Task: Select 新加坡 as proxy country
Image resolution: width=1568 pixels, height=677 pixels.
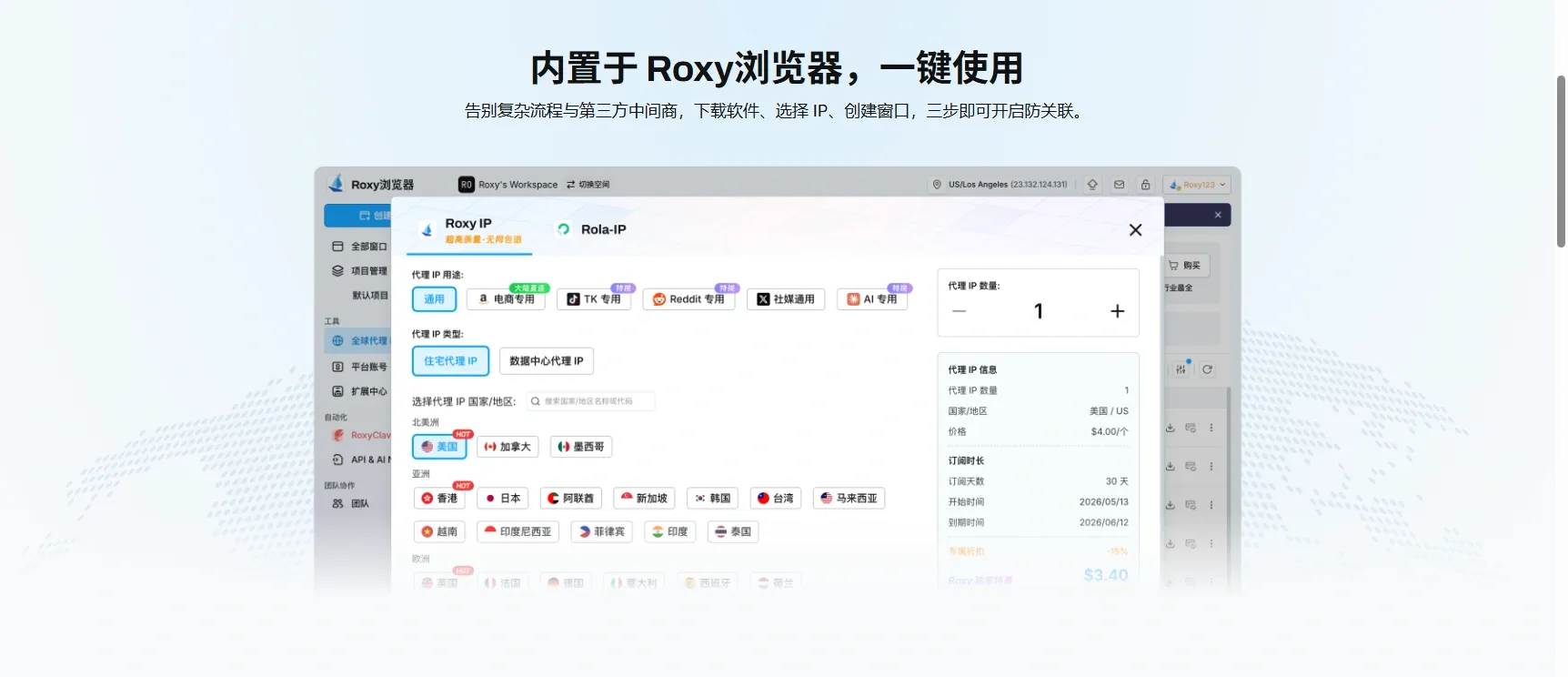Action: tap(644, 499)
